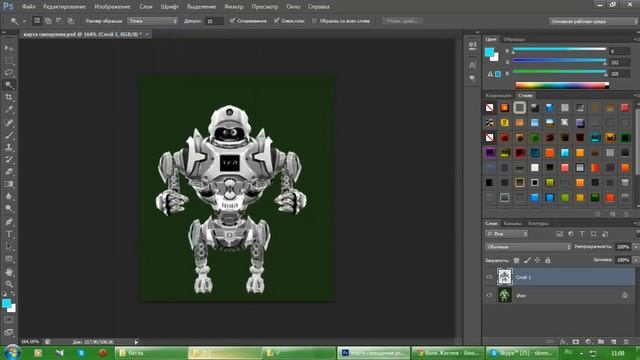Open the Изображение menu
This screenshot has width=640, height=360.
(x=112, y=7)
